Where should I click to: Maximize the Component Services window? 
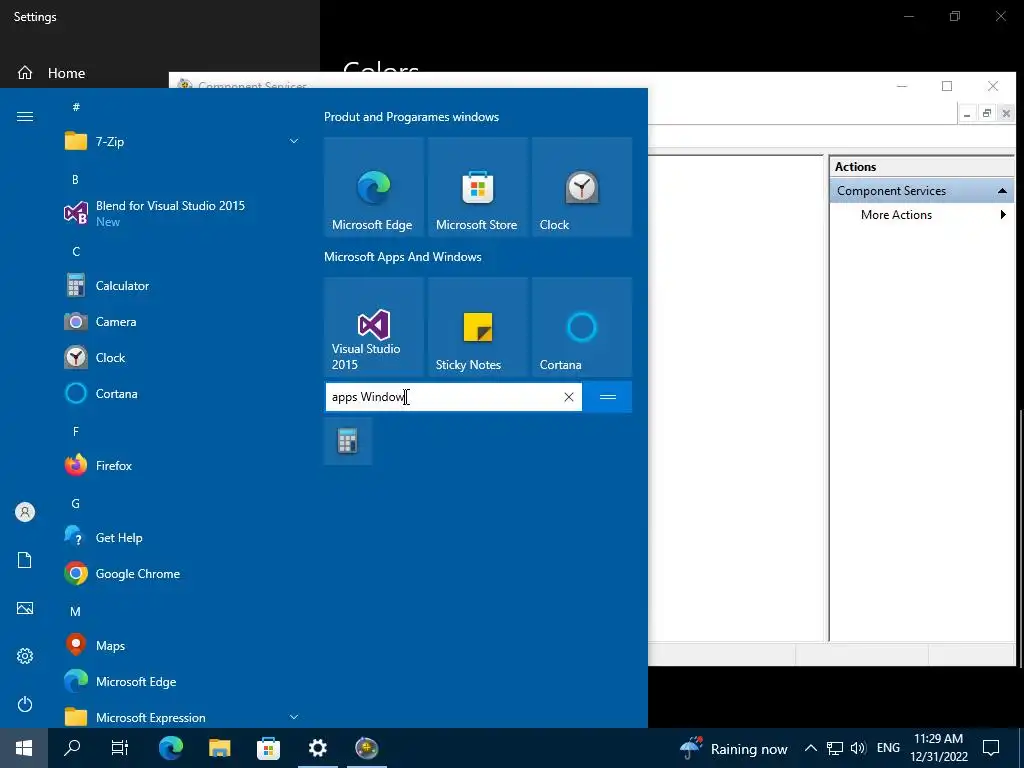(x=947, y=86)
